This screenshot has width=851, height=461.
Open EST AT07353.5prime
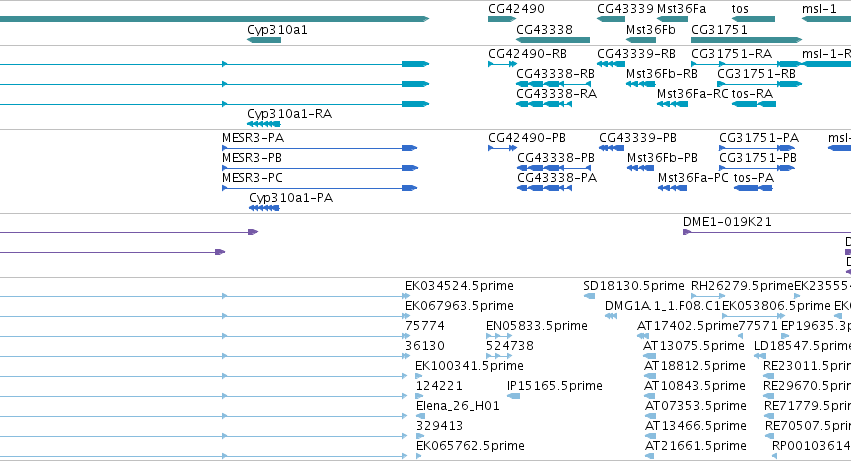pyautogui.click(x=696, y=406)
